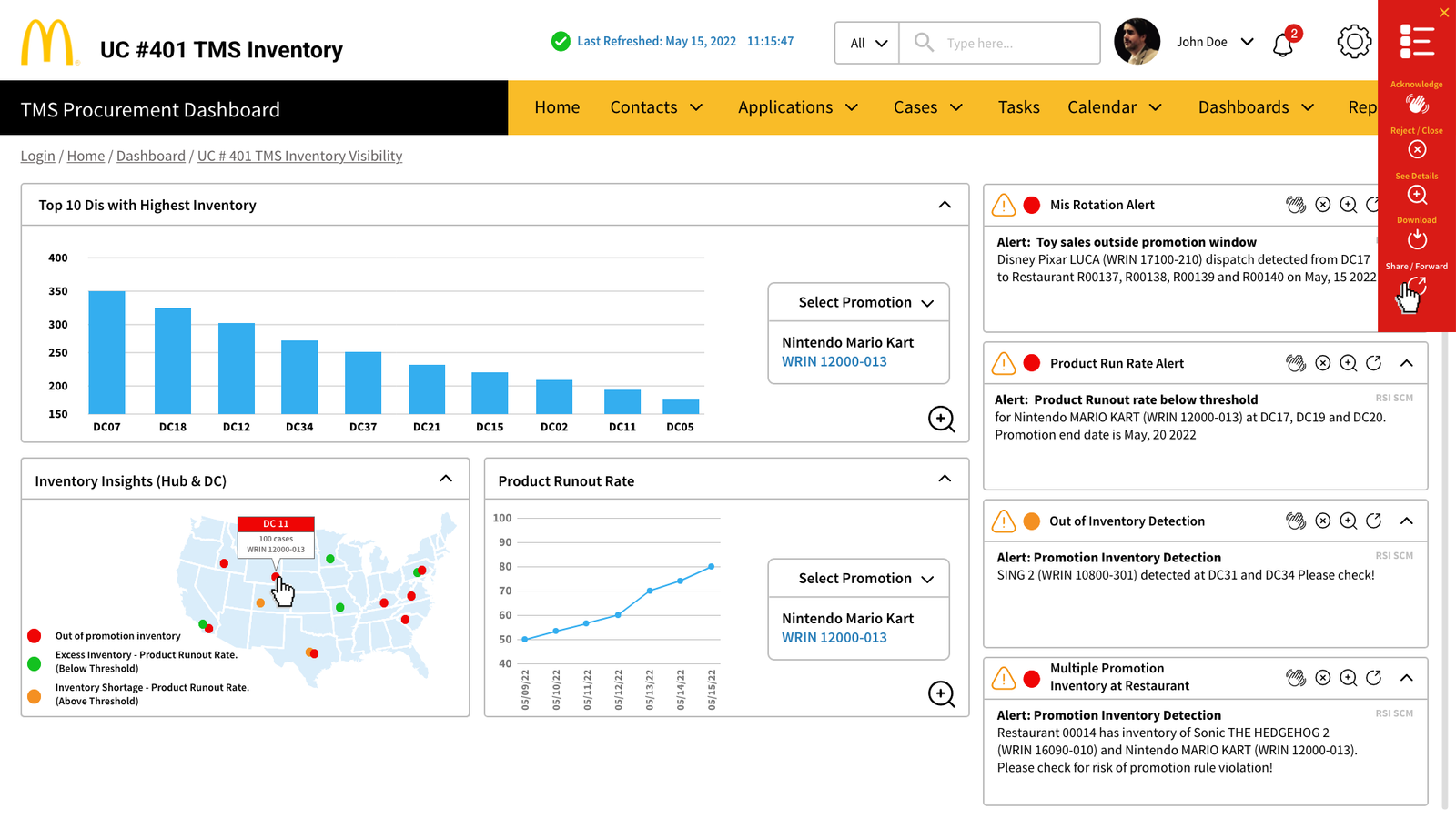Click UC # 401 TMS Inventory Visibility breadcrumb
This screenshot has width=1456, height=819.
click(299, 156)
